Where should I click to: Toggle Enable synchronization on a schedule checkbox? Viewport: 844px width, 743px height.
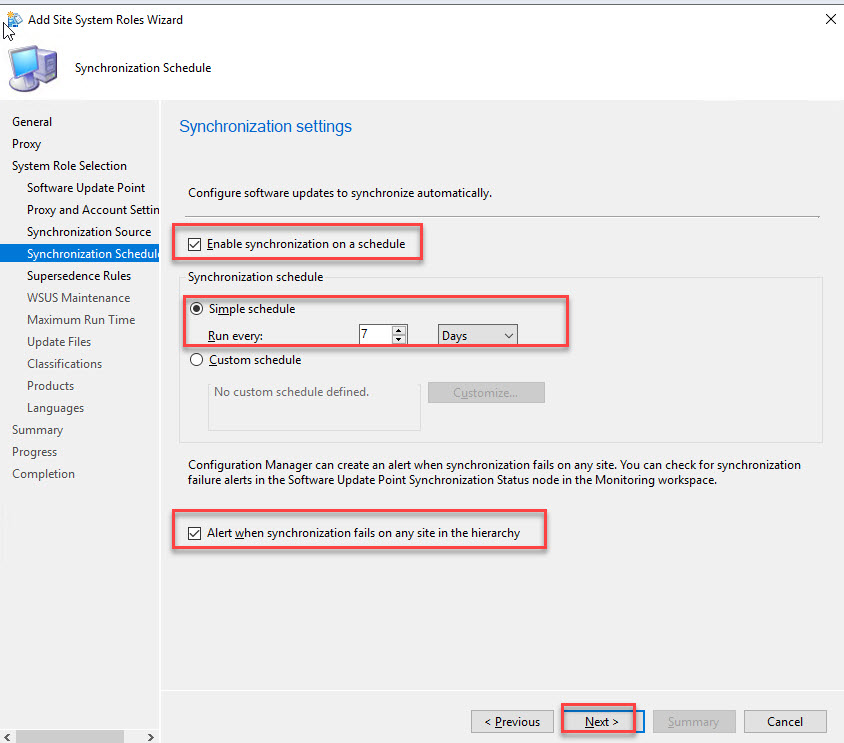coord(195,244)
